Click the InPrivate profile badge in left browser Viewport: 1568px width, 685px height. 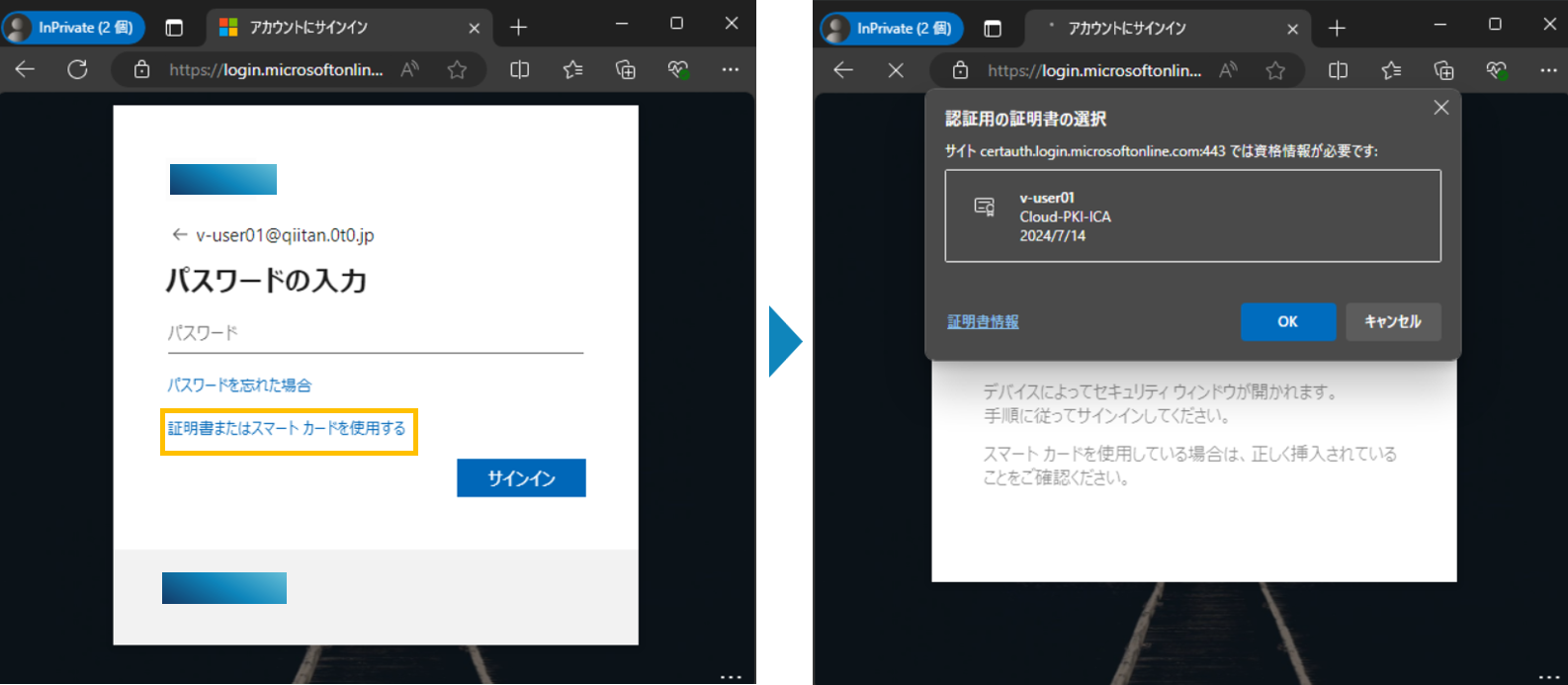point(73,28)
